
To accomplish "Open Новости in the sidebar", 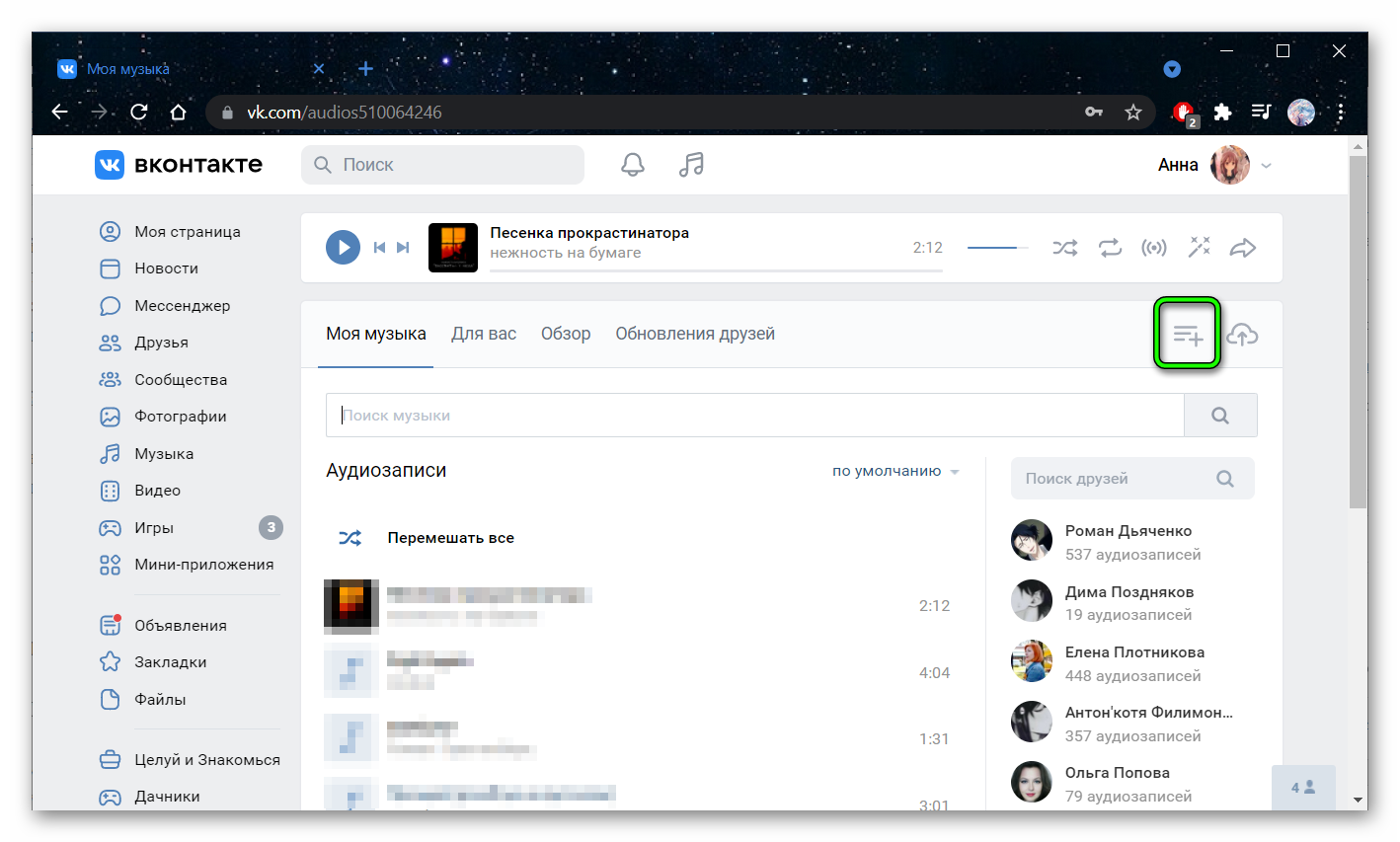I will pyautogui.click(x=149, y=268).
